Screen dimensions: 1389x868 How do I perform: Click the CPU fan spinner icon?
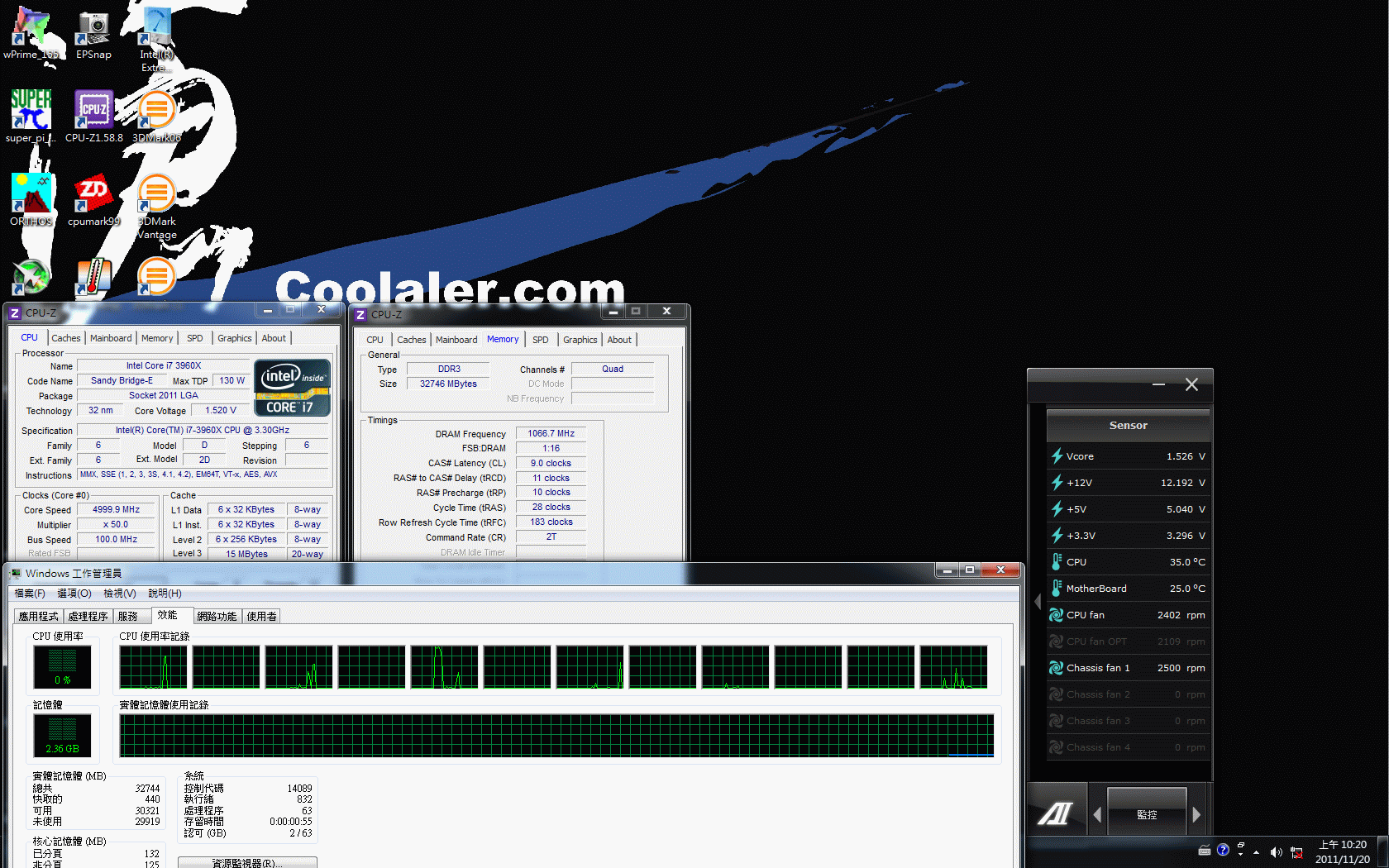[x=1056, y=615]
